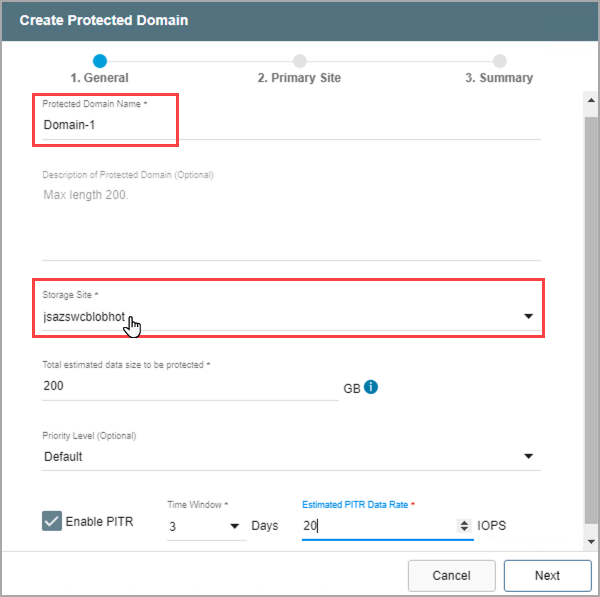The image size is (600, 597).
Task: Expand the Priority Level dropdown
Action: click(528, 457)
